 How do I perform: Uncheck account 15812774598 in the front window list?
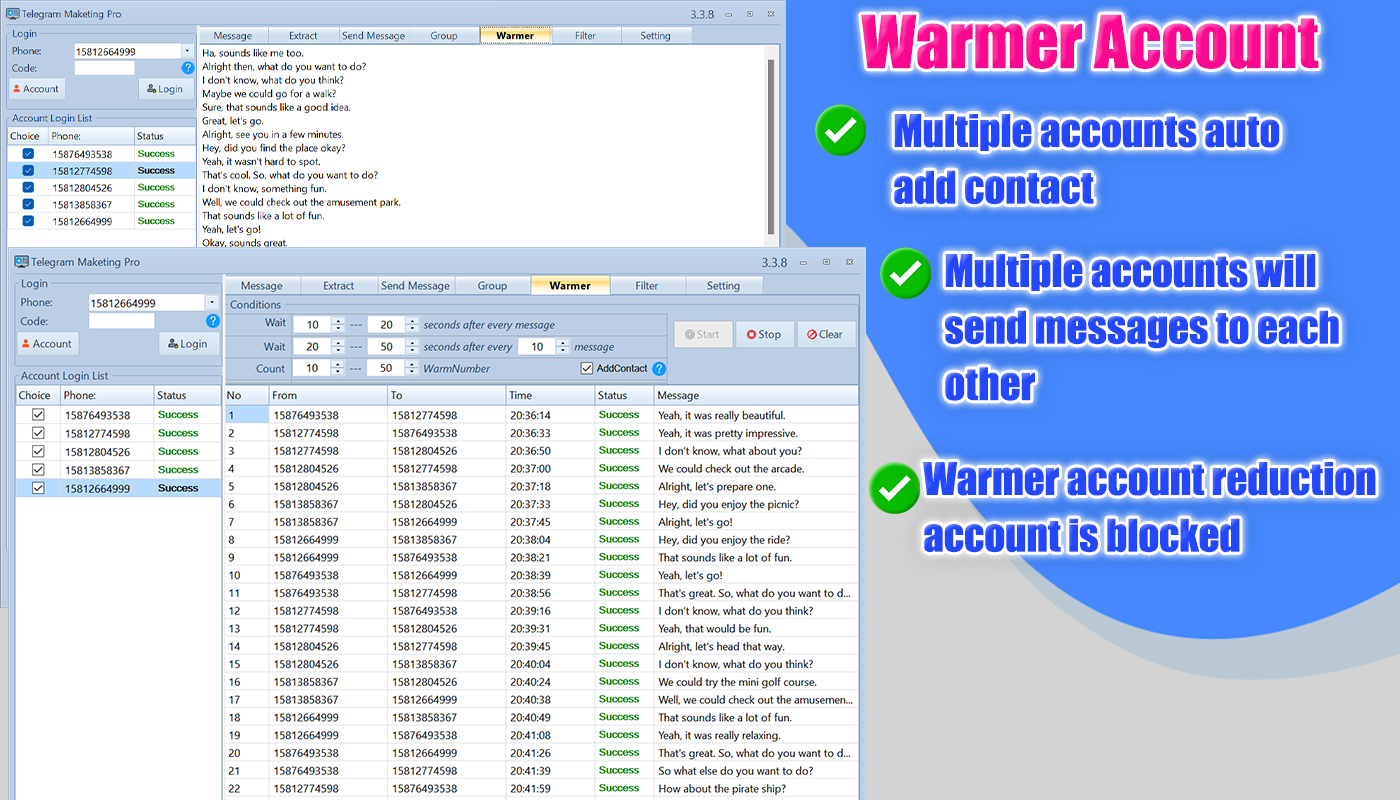[x=38, y=433]
